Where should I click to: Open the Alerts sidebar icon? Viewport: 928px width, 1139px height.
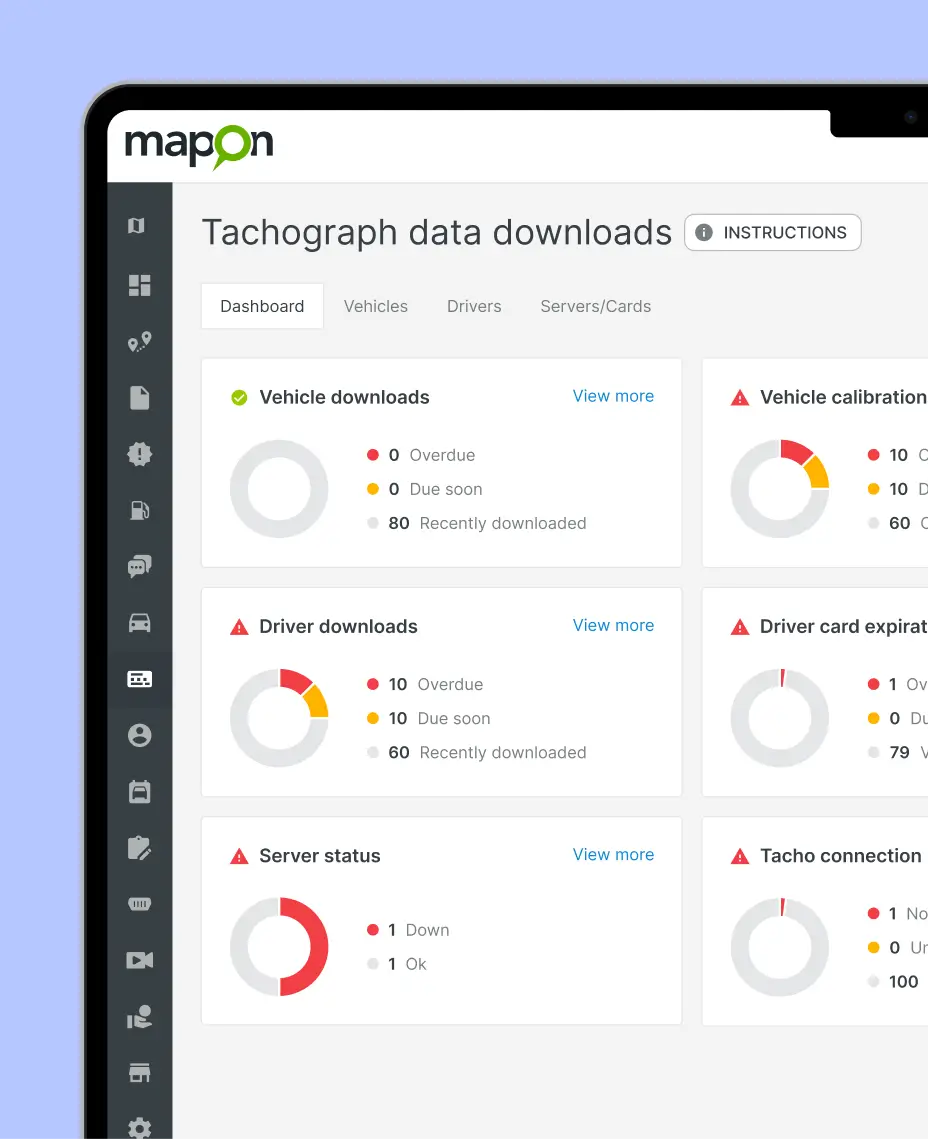click(x=140, y=454)
